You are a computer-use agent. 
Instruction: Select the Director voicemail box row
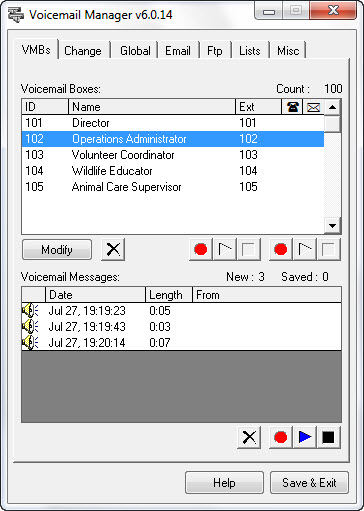(173, 123)
